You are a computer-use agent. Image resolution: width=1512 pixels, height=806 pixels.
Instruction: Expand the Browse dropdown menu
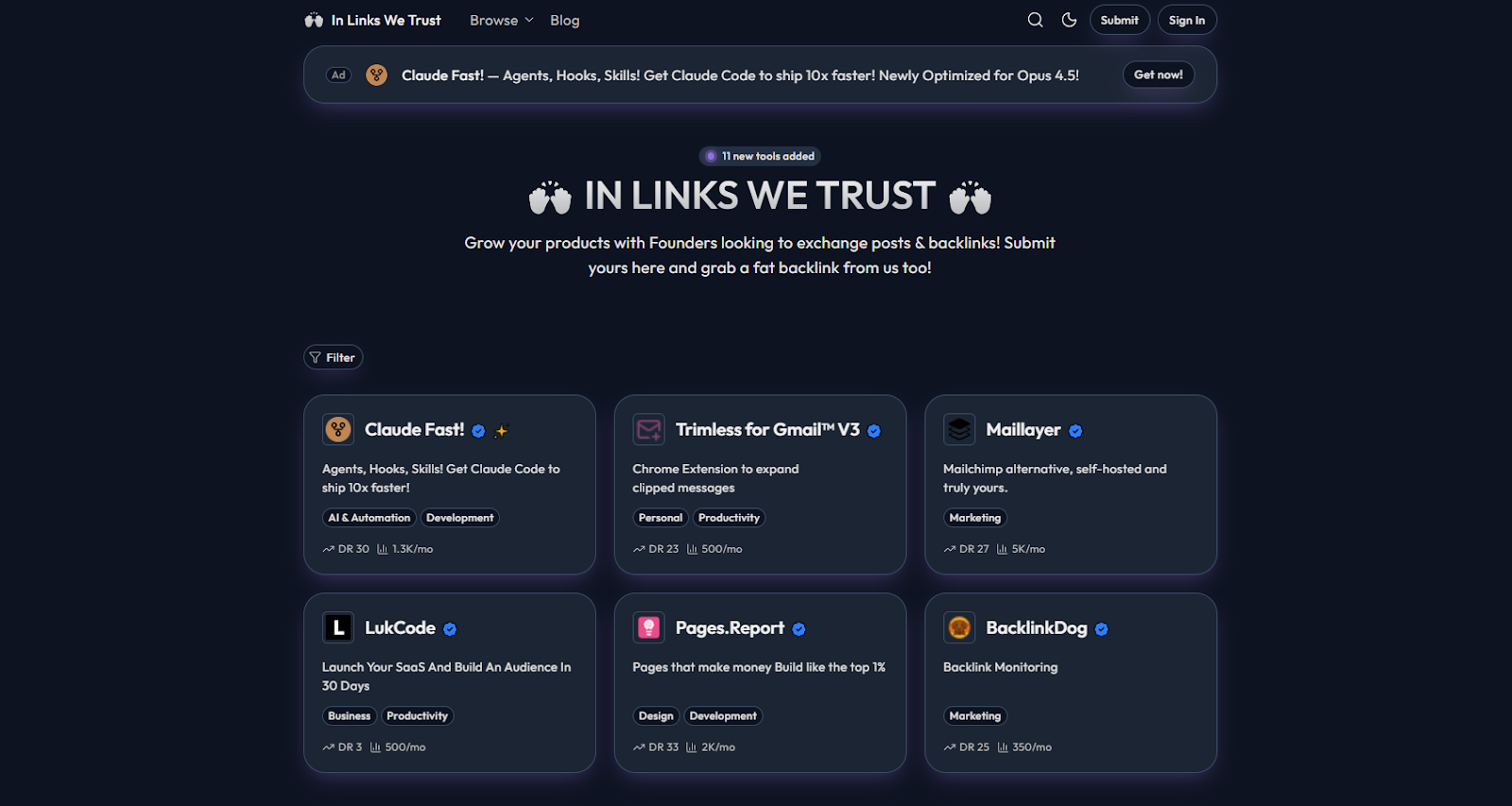(x=502, y=20)
